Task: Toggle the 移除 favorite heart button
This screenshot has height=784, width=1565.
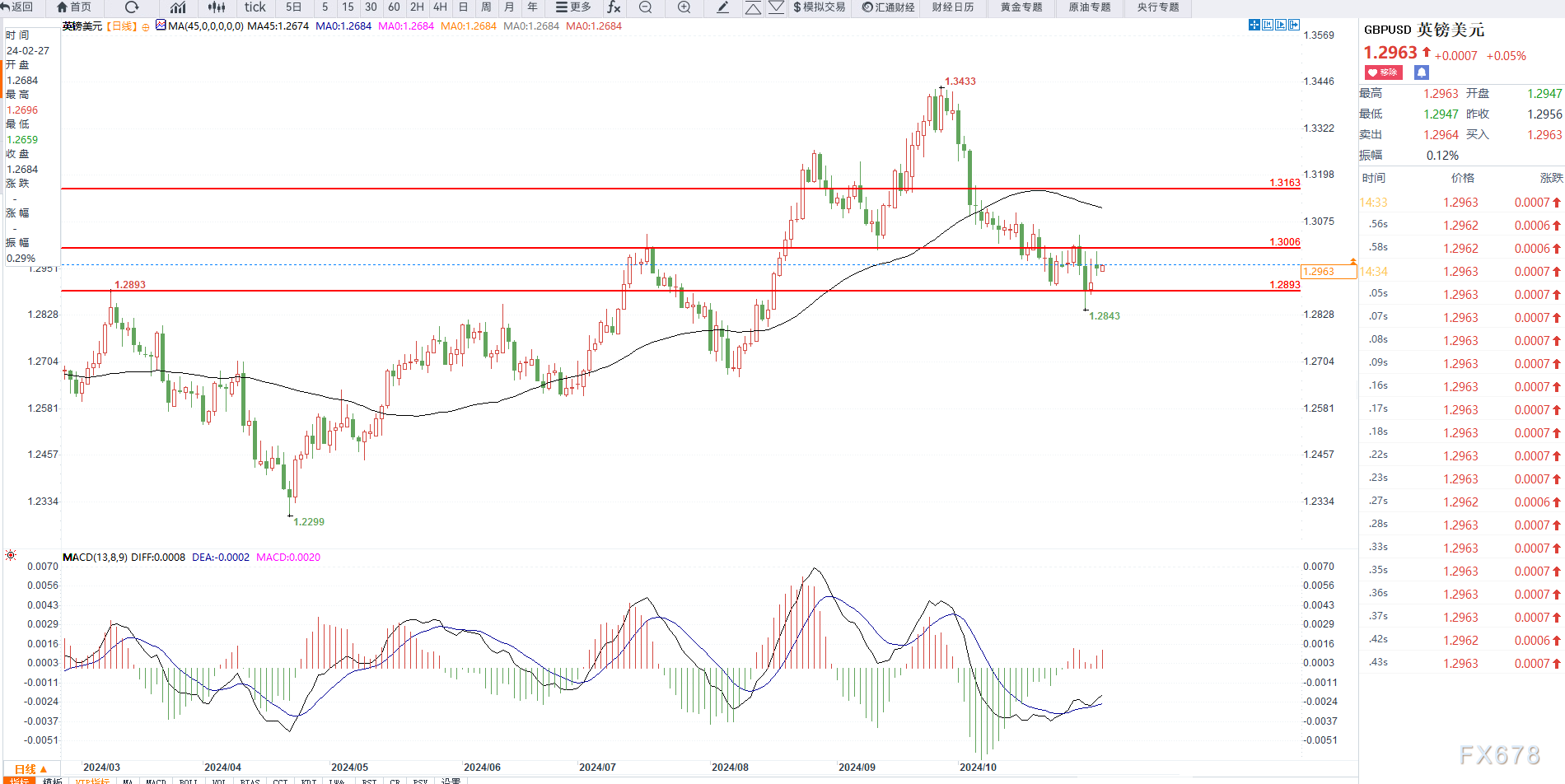Action: point(1384,72)
